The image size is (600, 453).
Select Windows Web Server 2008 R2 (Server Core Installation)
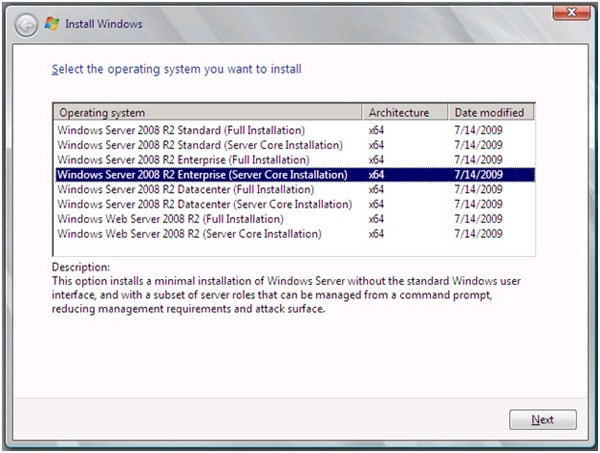click(295, 234)
